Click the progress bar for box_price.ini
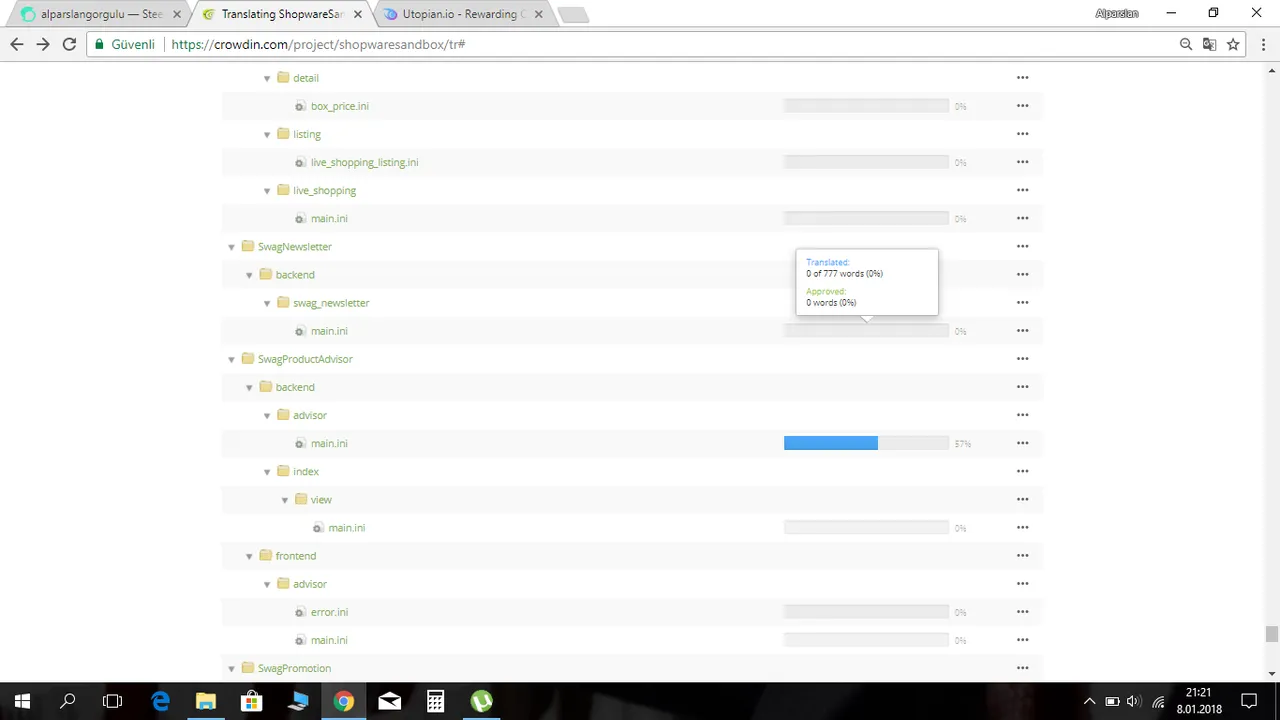The width and height of the screenshot is (1280, 720). (x=866, y=106)
